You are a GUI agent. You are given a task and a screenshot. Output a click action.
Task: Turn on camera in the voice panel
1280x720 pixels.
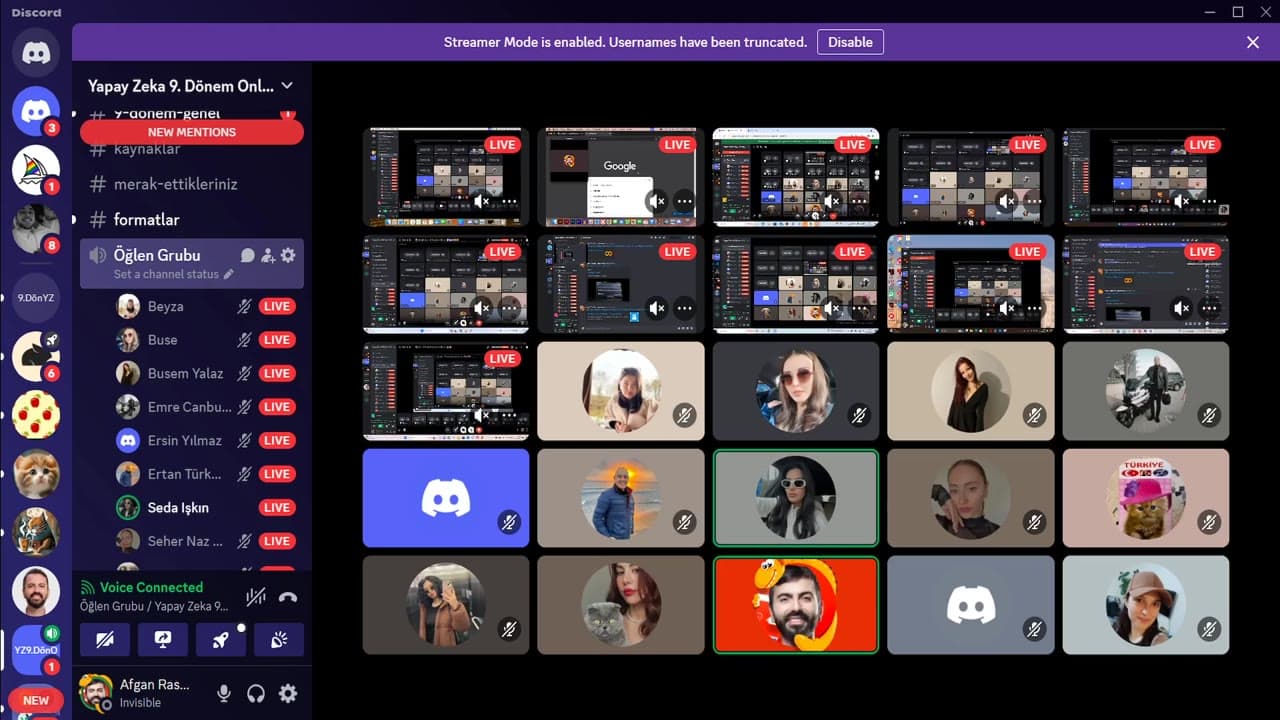[x=105, y=640]
